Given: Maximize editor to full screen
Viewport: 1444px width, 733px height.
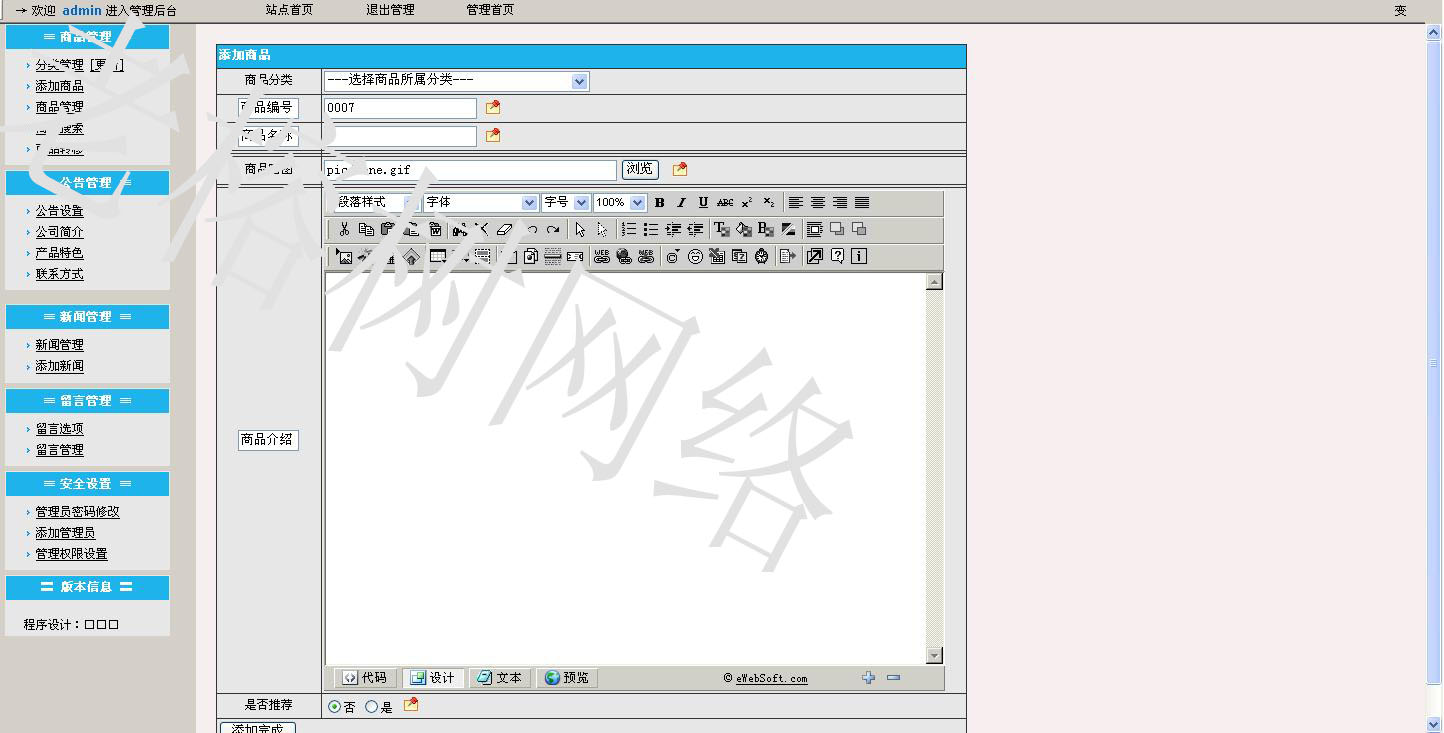Looking at the screenshot, I should tap(815, 256).
